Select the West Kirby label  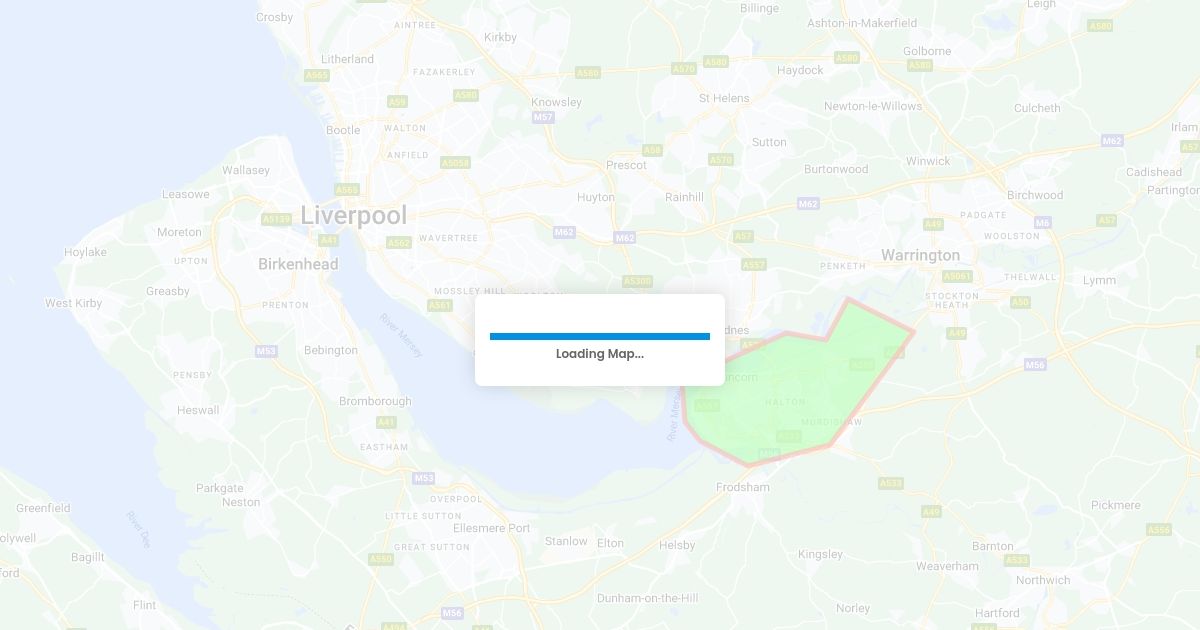(x=73, y=303)
